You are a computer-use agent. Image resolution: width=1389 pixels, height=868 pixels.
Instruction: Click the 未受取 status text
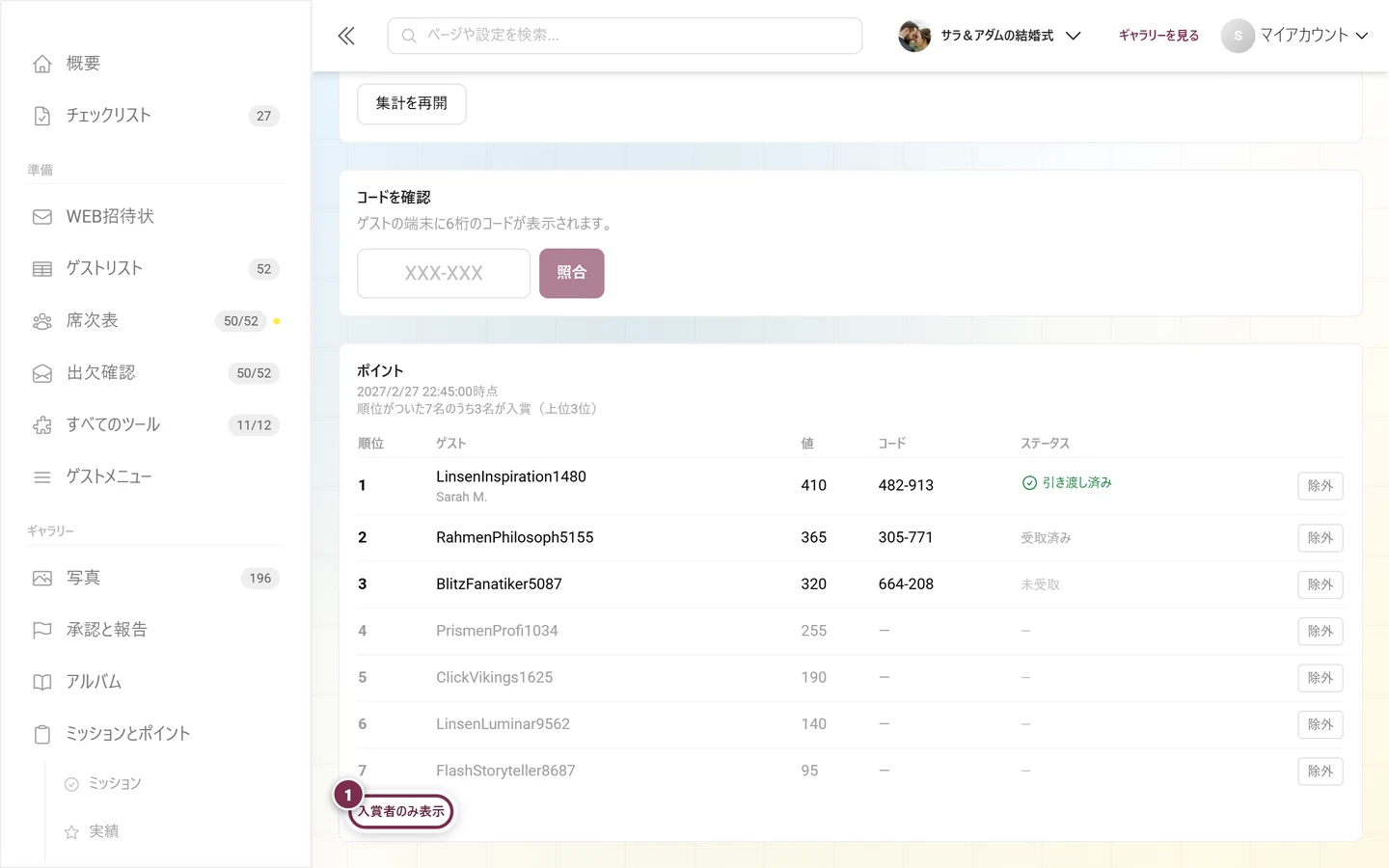(1041, 585)
